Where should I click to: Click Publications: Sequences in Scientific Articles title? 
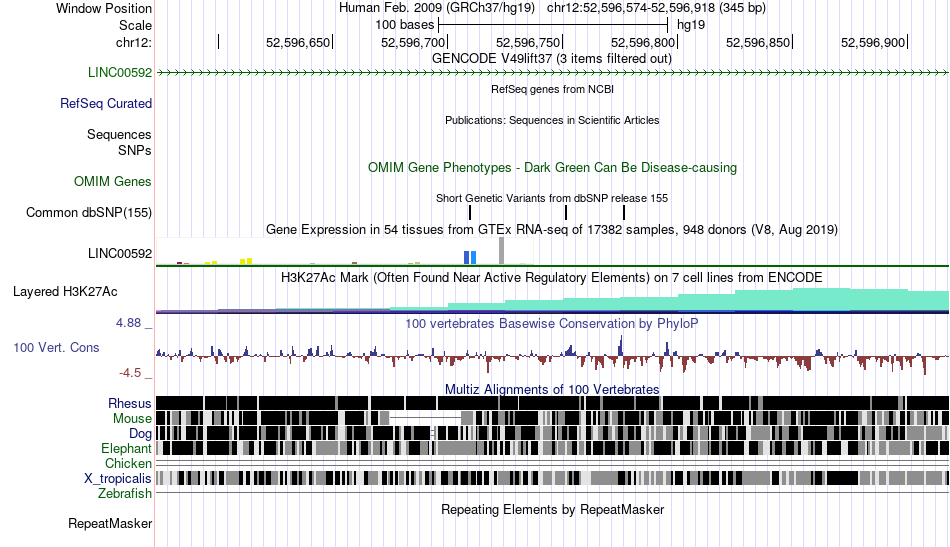coord(552,120)
